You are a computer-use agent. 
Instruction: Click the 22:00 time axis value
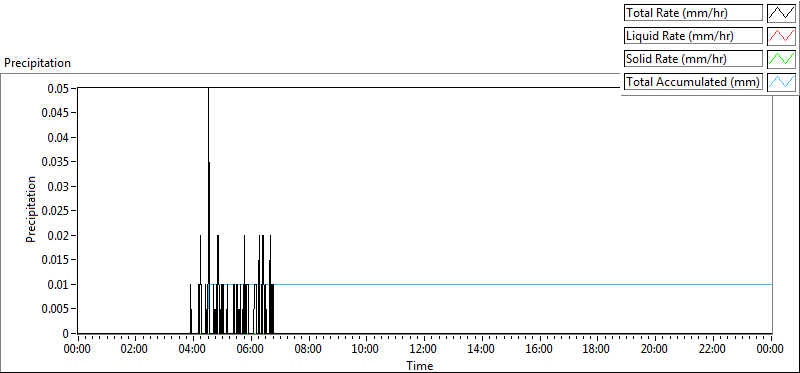(x=712, y=349)
